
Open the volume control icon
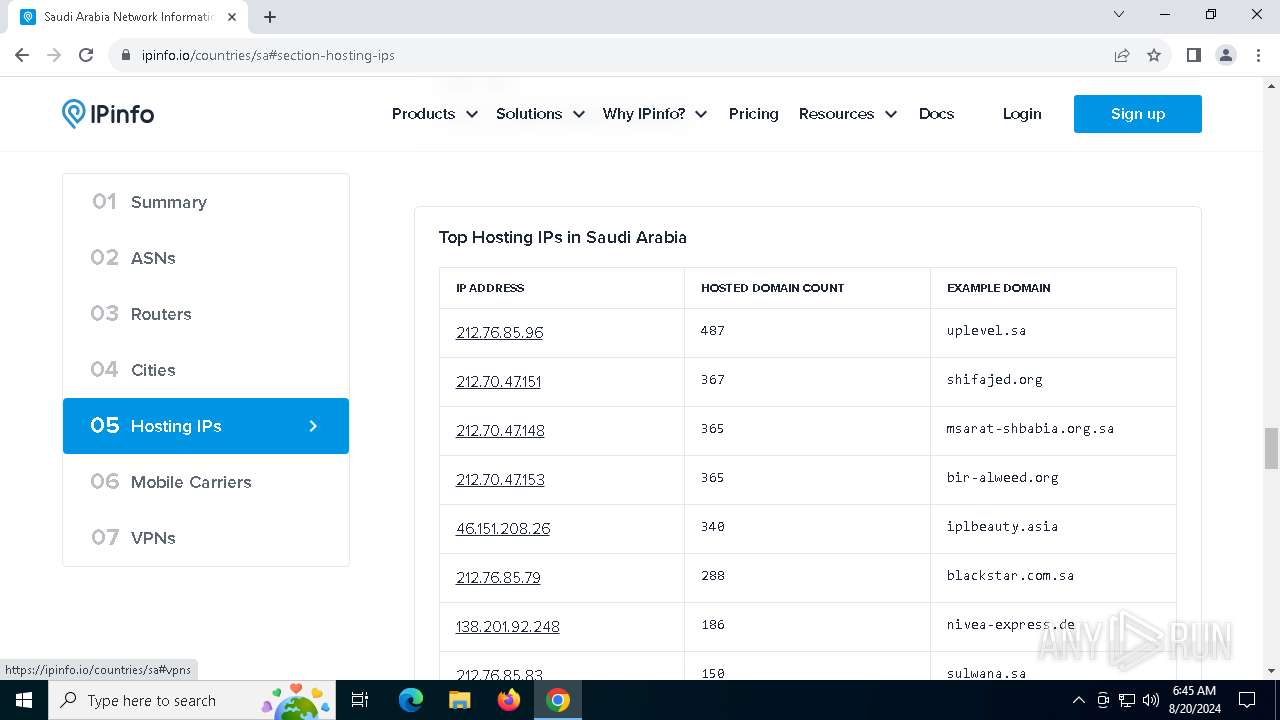[x=1151, y=700]
